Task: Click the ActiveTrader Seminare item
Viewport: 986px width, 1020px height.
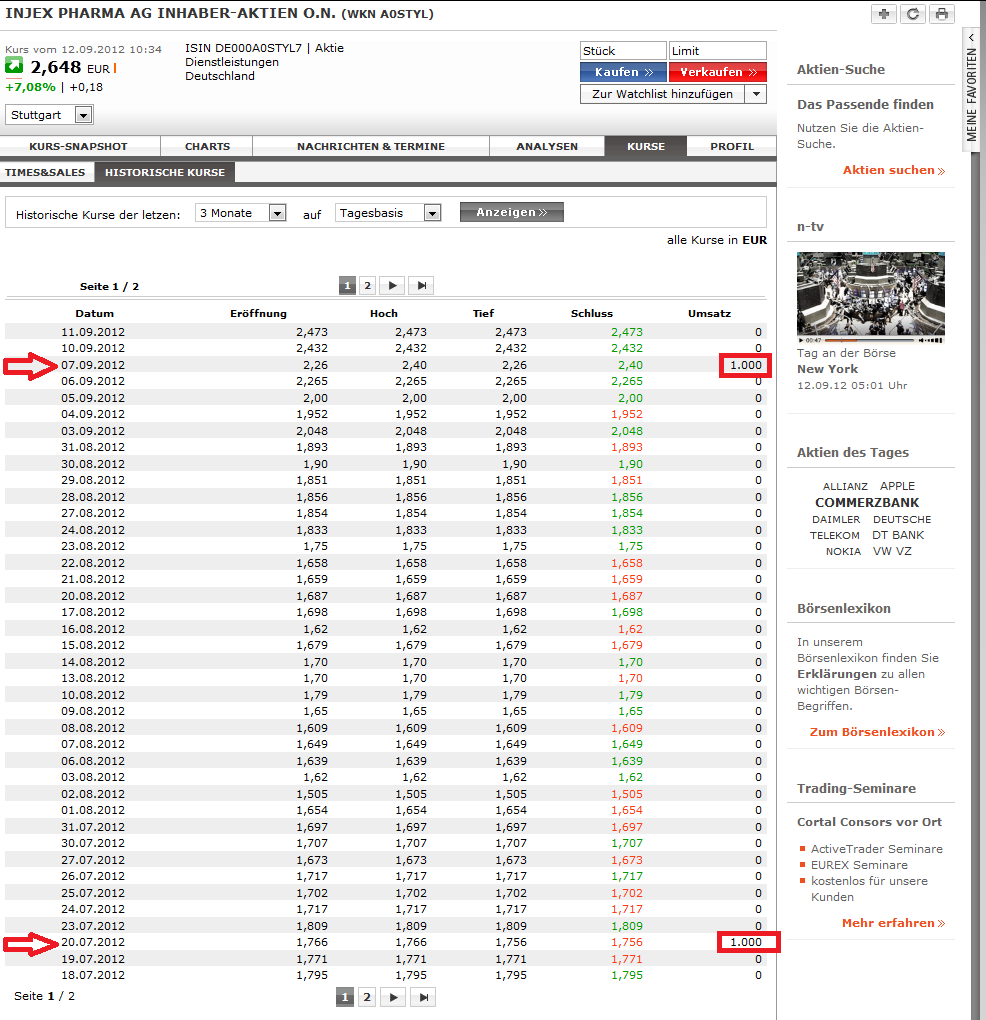Action: click(x=876, y=849)
